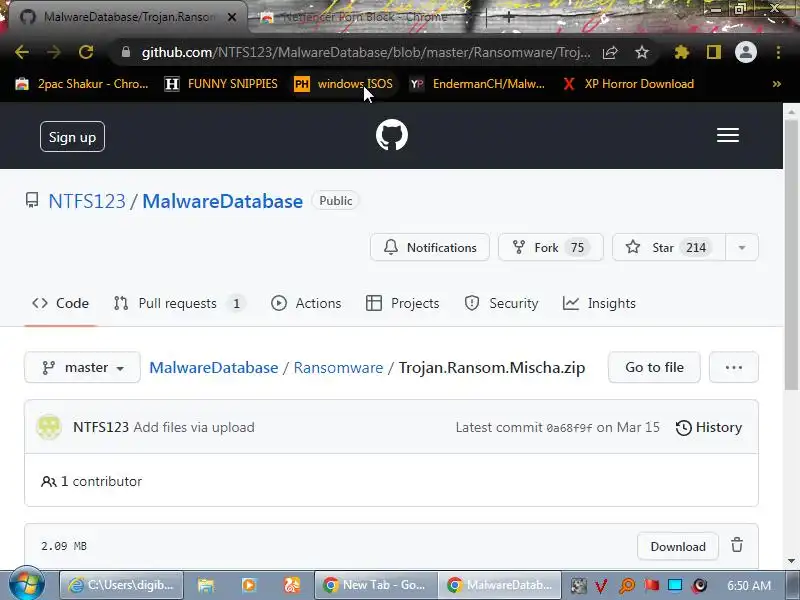Bookmark this page with the star icon
The width and height of the screenshot is (800, 600).
coord(642,52)
